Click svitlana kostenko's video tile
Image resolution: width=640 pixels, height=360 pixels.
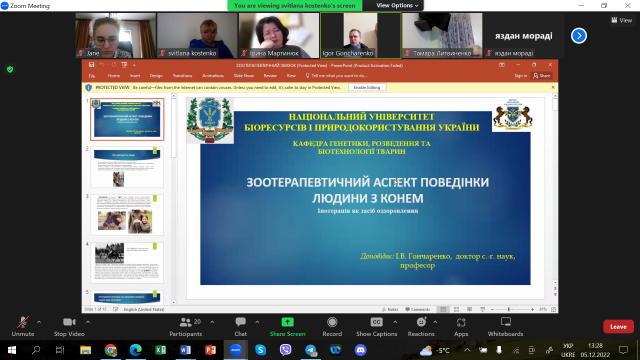(x=197, y=36)
